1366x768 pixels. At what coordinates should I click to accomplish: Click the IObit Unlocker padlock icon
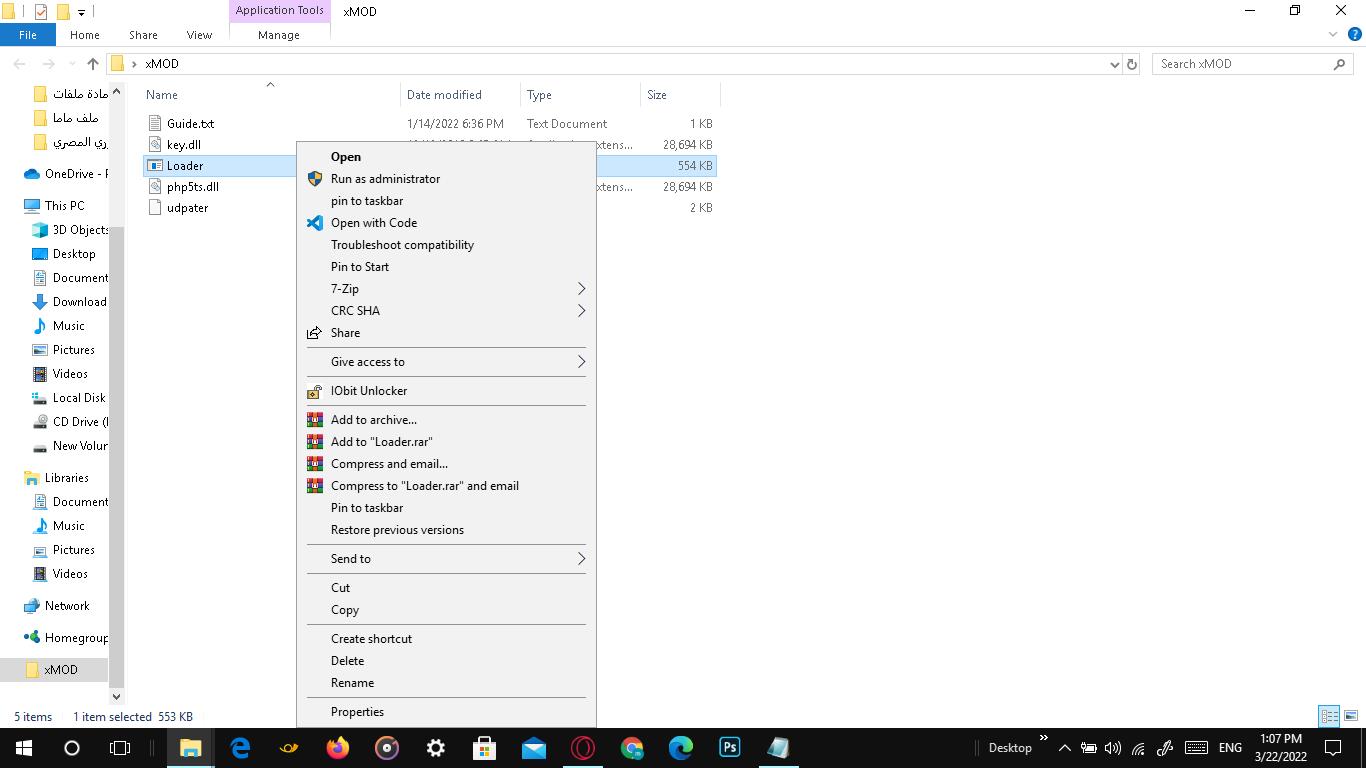(315, 391)
